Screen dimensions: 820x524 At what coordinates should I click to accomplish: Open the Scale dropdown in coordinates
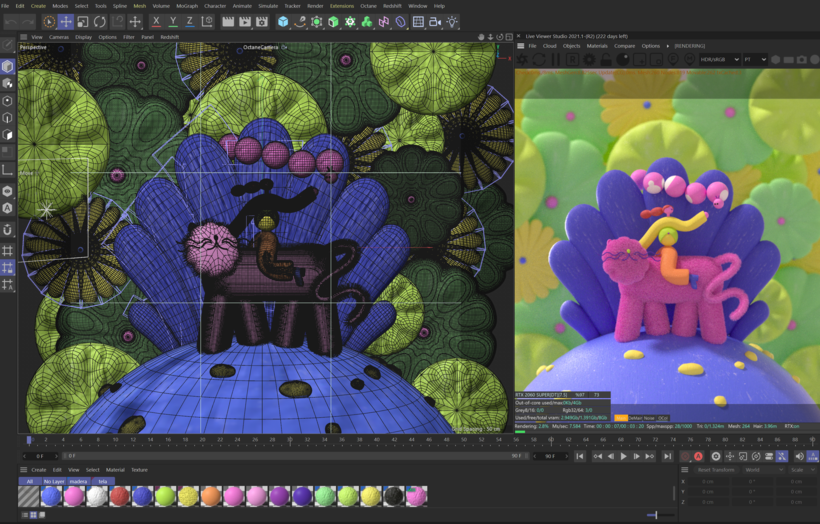pyautogui.click(x=801, y=470)
